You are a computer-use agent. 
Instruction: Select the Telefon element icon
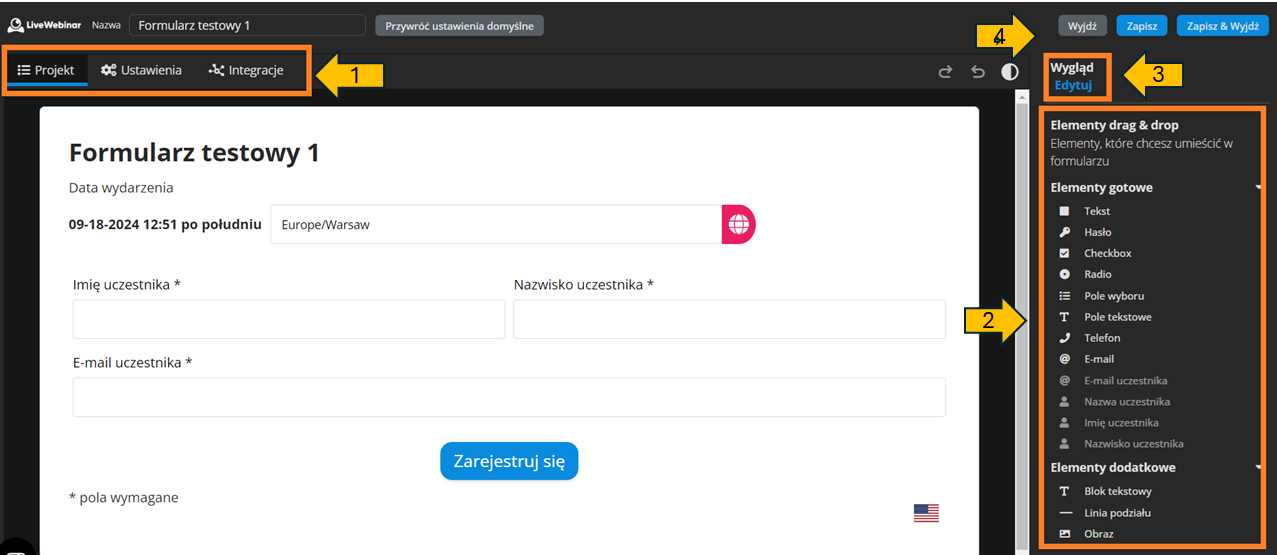(x=1064, y=338)
